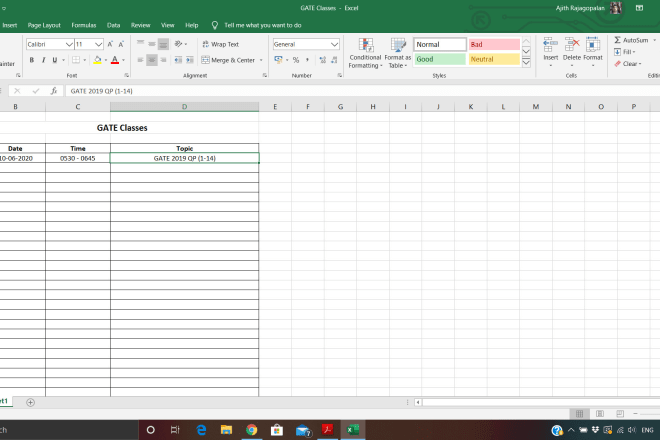This screenshot has width=660, height=440.
Task: Toggle Wrap Text for the cell
Action: (220, 45)
